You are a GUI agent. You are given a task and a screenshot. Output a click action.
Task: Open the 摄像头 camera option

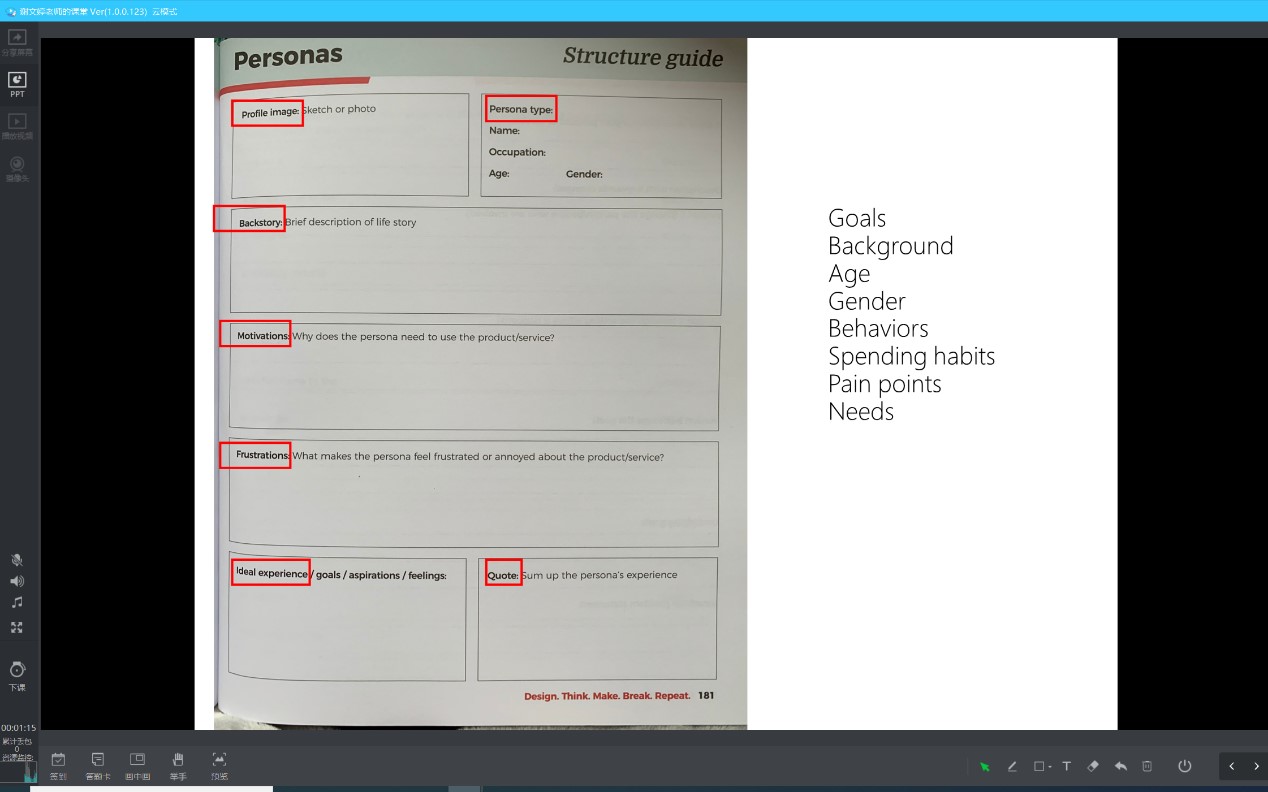(x=17, y=168)
